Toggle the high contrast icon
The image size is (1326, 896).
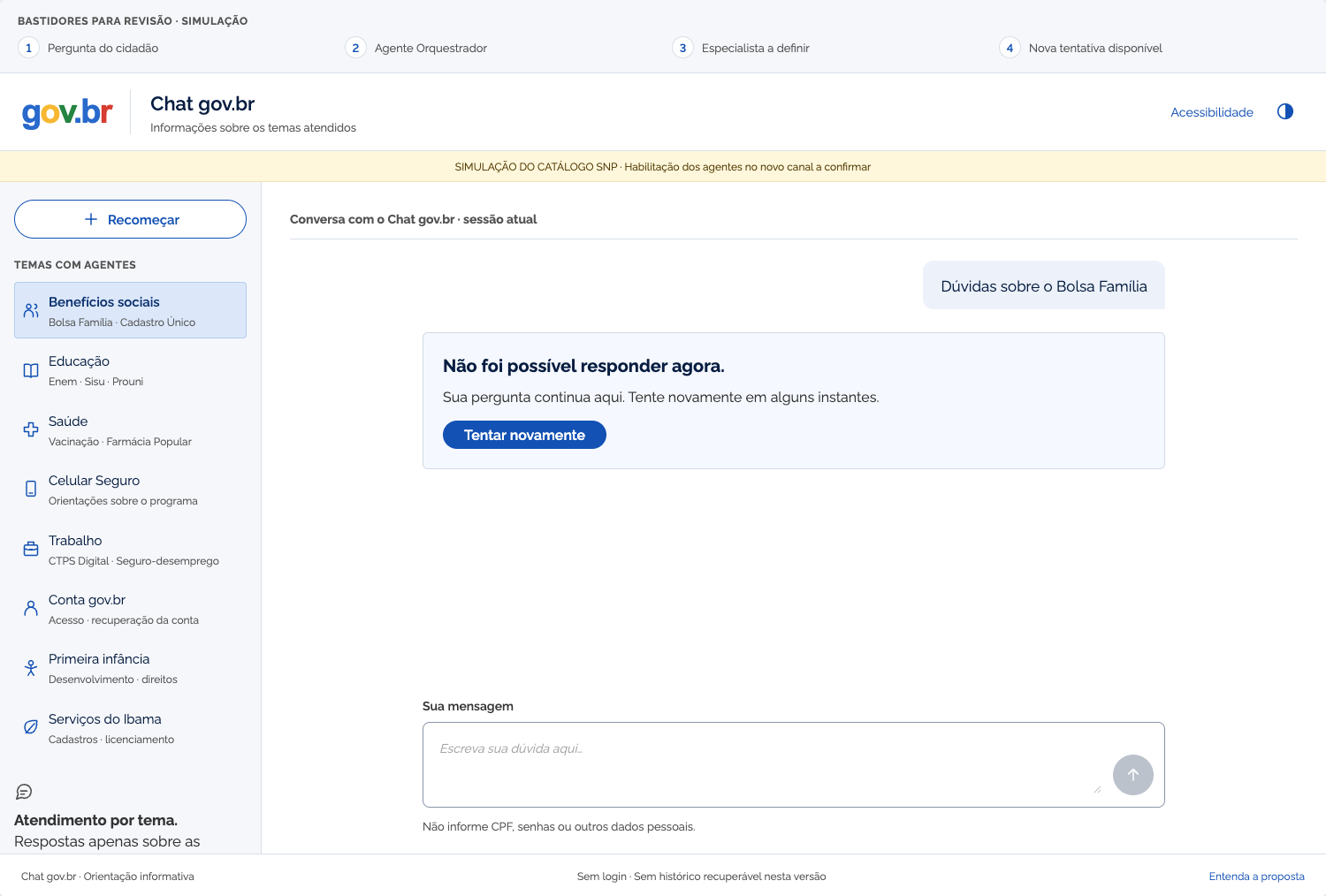[1285, 111]
